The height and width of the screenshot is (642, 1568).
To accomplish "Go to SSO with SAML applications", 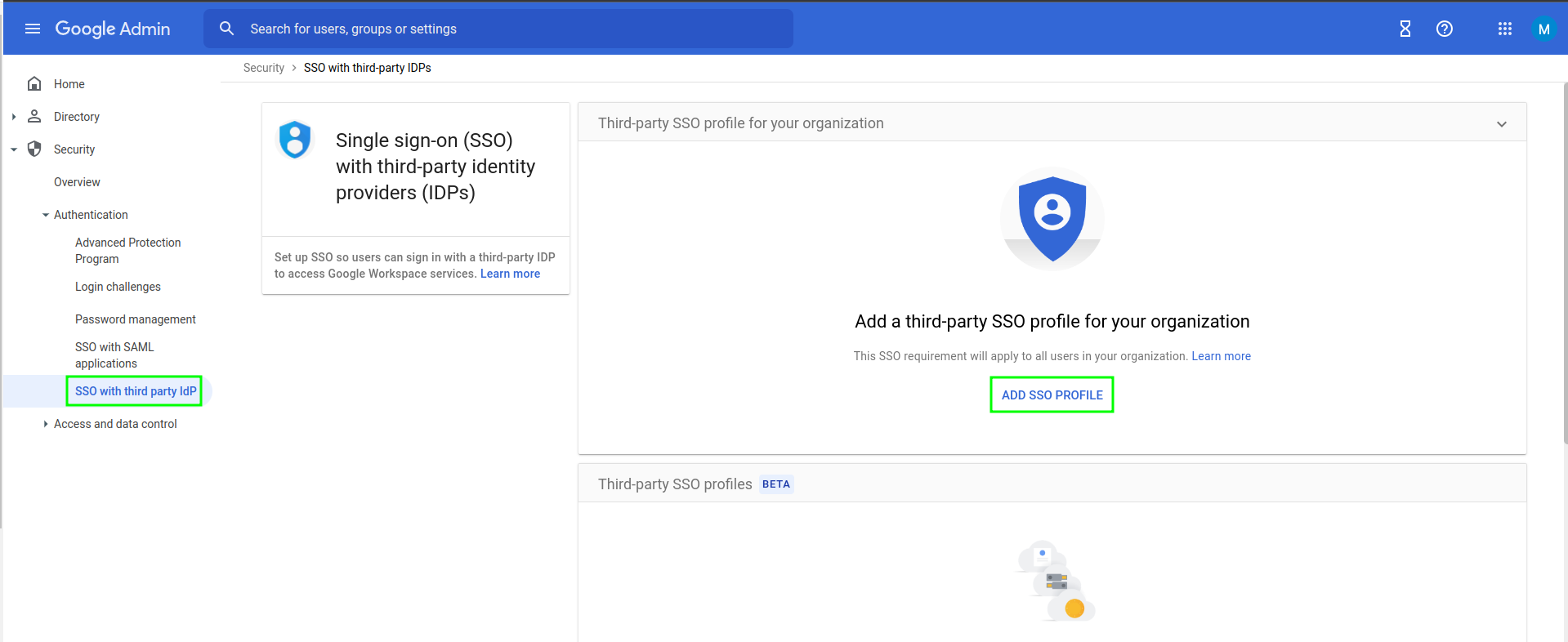I will (x=114, y=355).
